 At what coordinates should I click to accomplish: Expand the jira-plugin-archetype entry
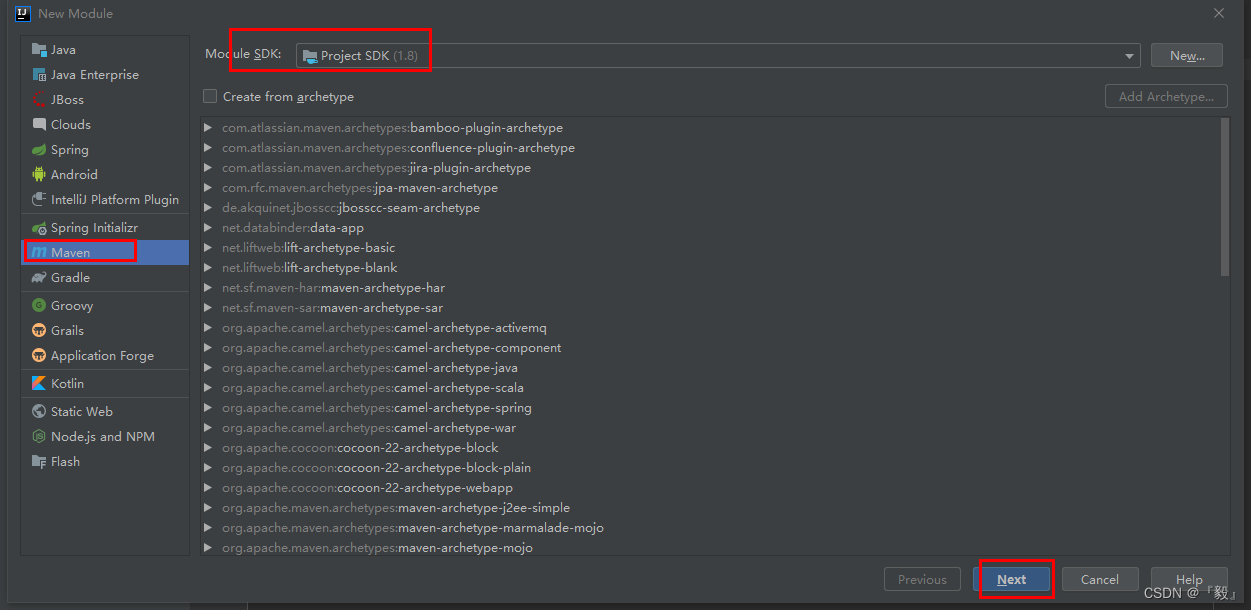(208, 168)
